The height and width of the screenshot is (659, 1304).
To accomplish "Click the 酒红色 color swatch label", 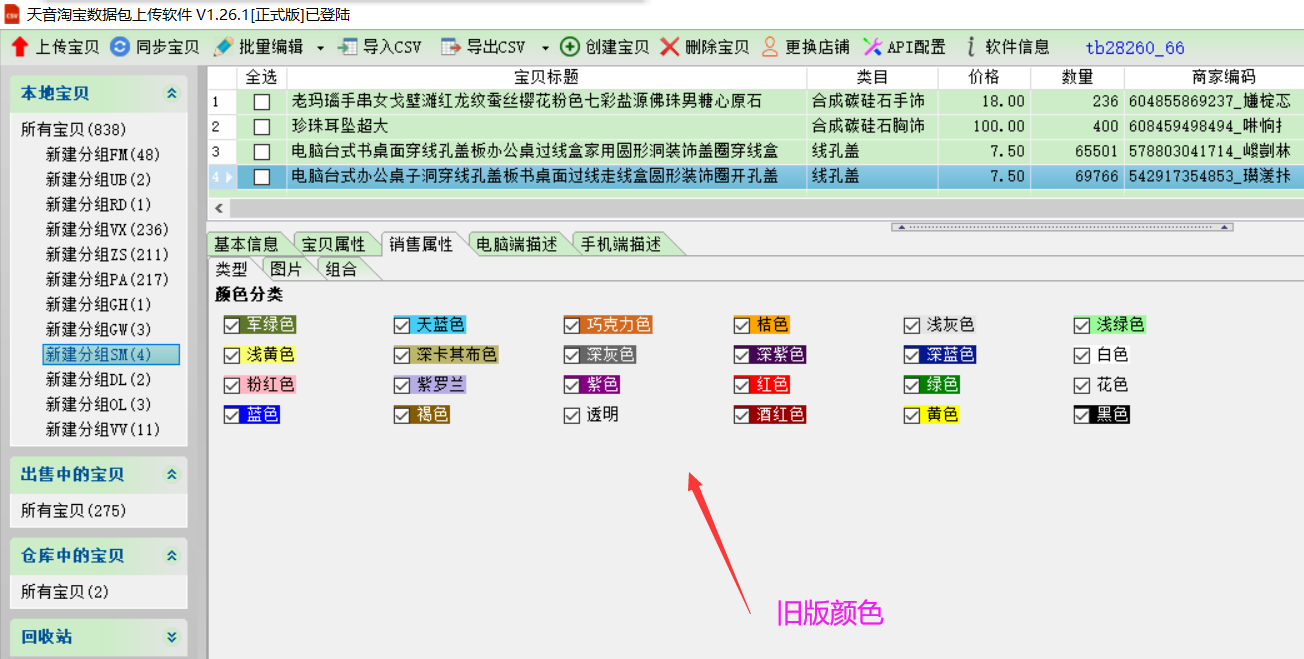I will pos(780,415).
